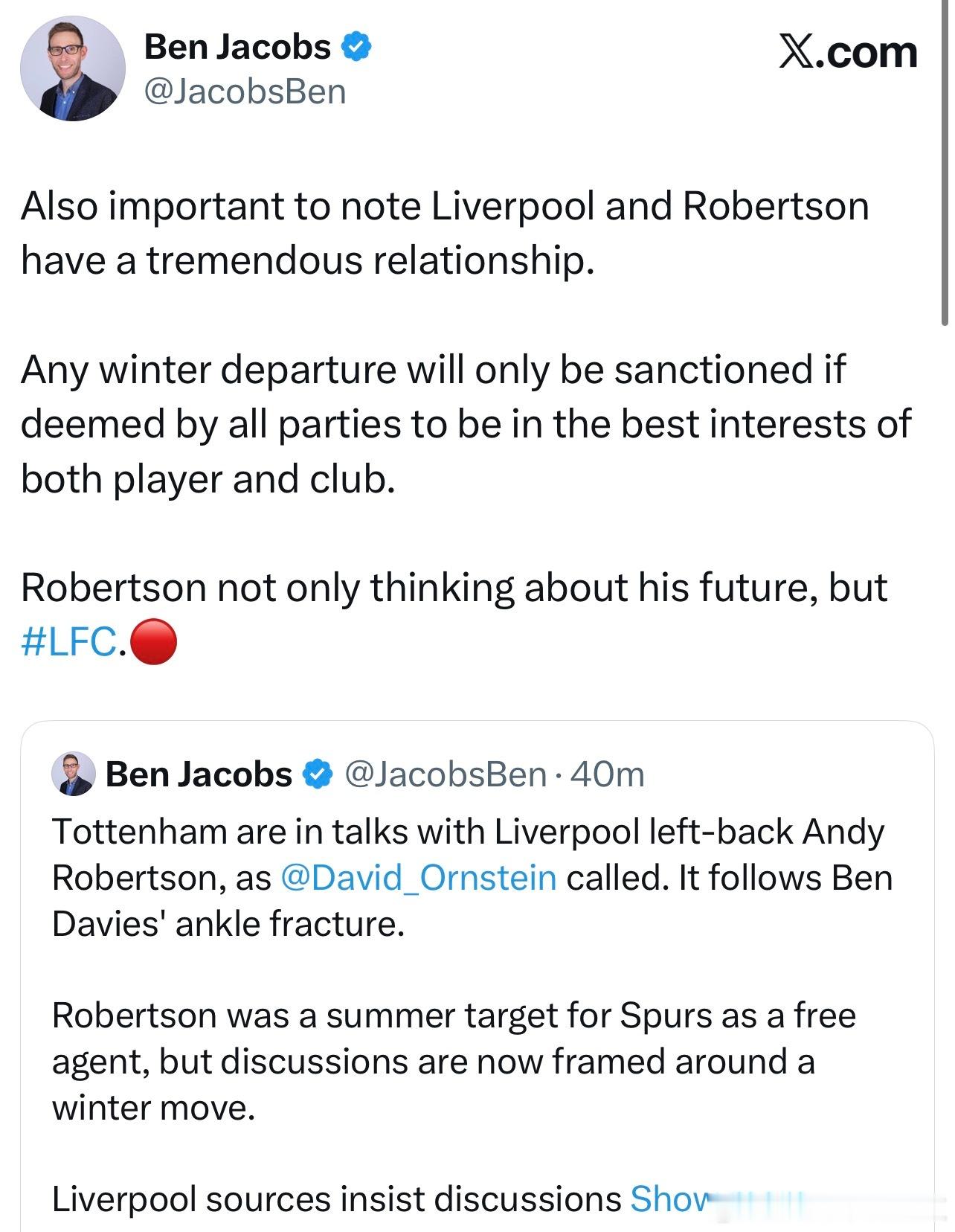The image size is (955, 1232).
Task: Click the 'tremendous relationship' sentence in the main tweet
Action: [306, 260]
